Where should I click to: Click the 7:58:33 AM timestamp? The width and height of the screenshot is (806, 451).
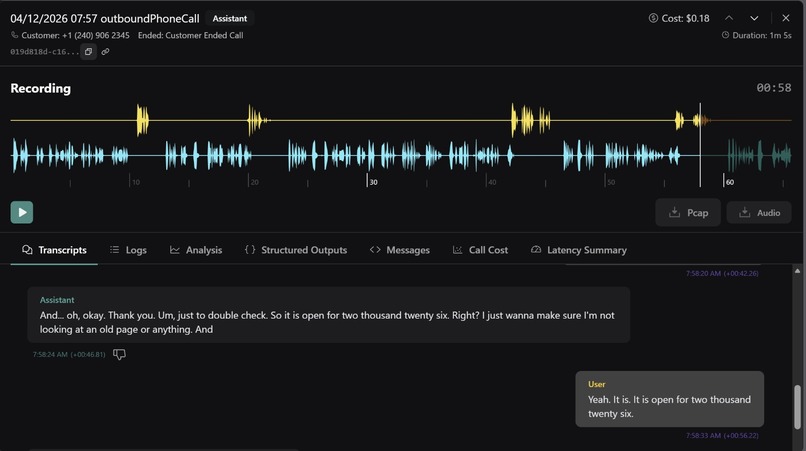[722, 436]
